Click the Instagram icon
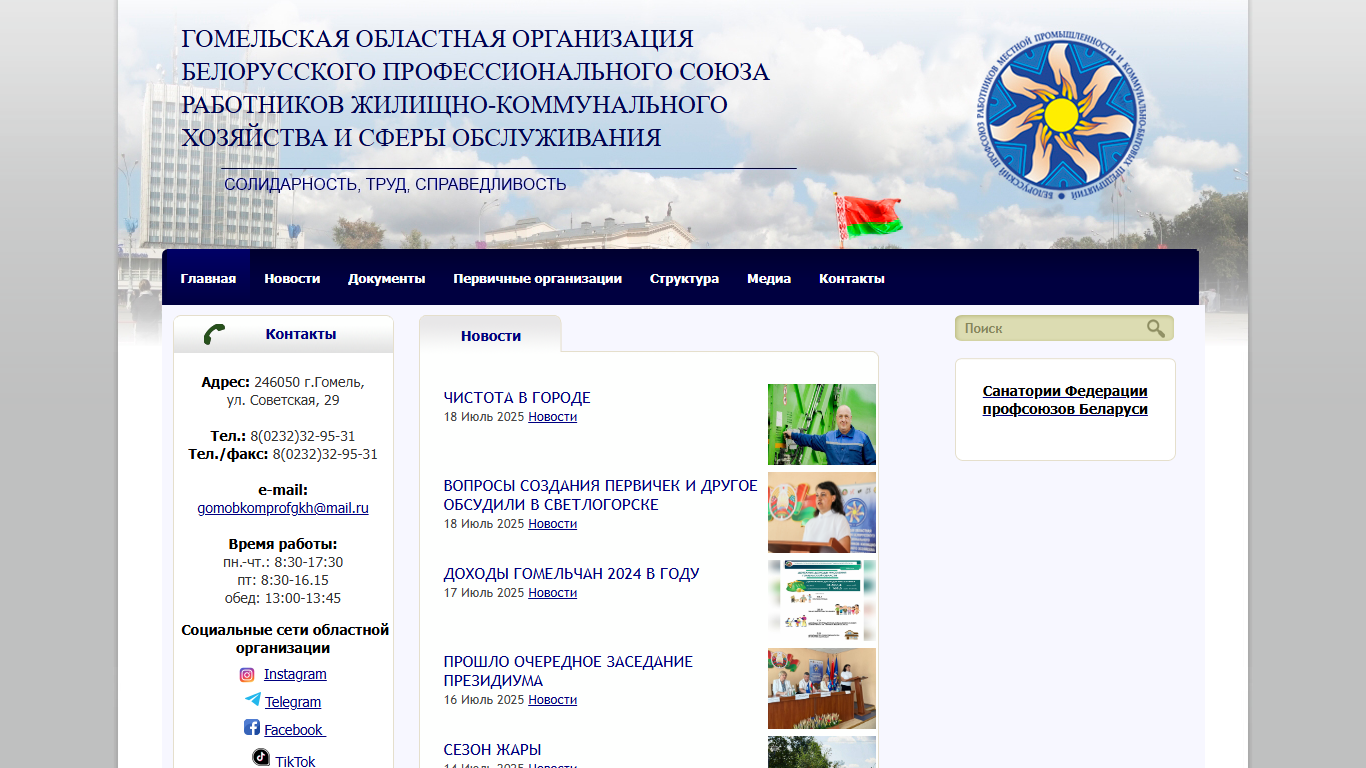Screen dimensions: 1366x768 pos(247,675)
